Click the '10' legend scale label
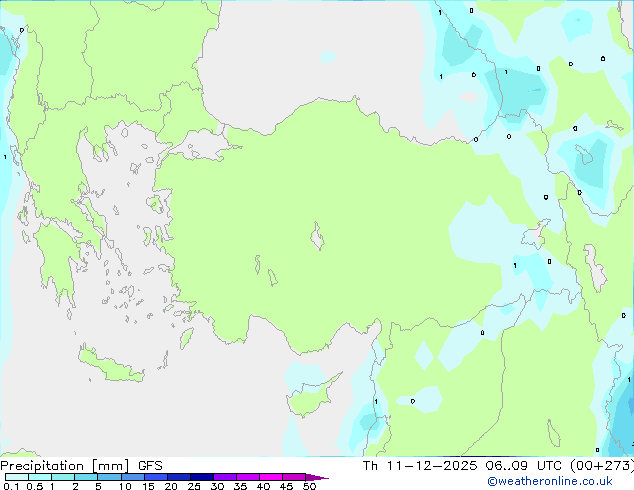634x490 pixels. coord(125,486)
